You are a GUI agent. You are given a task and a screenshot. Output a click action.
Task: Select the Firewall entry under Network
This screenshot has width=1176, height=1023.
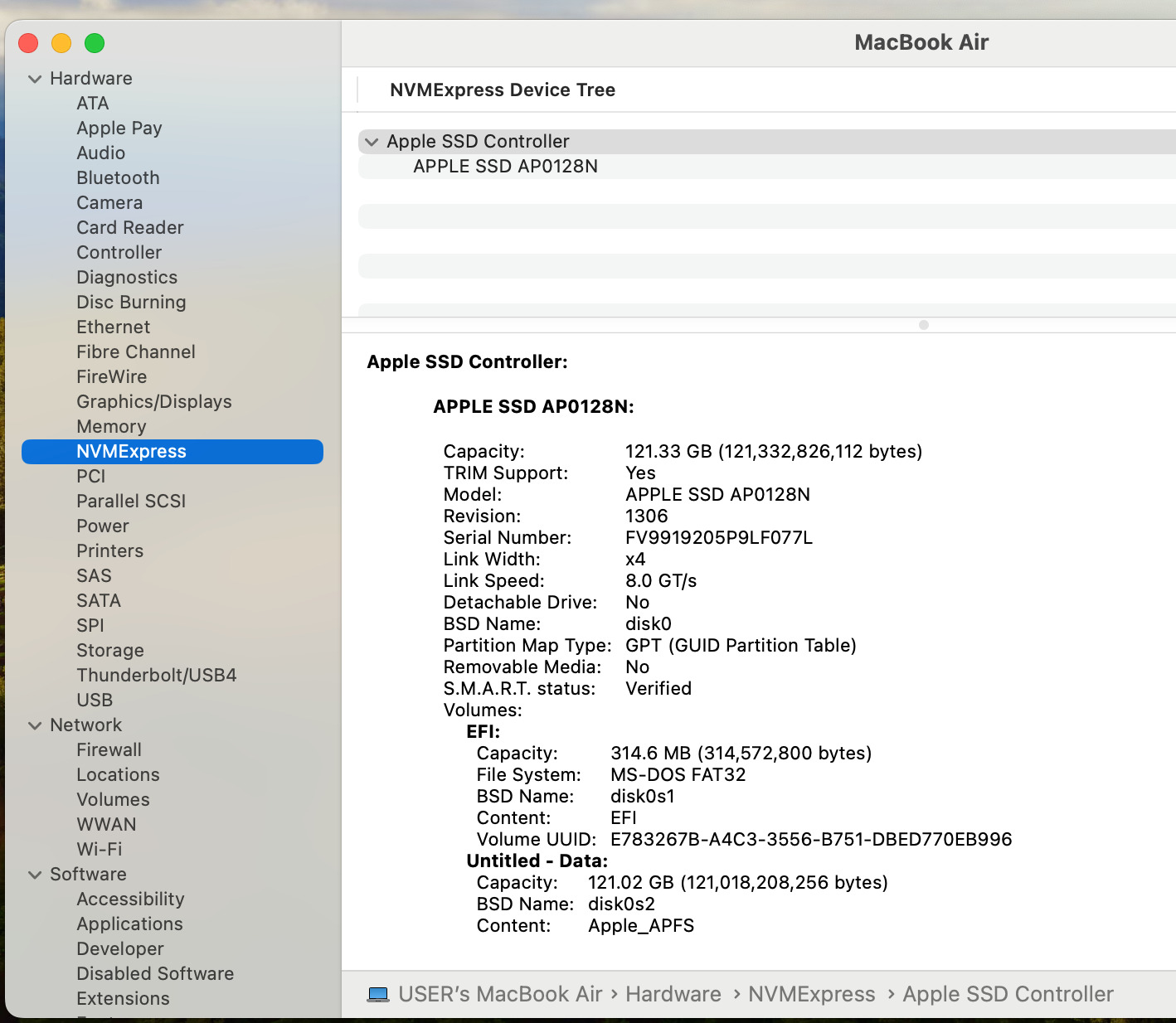pyautogui.click(x=109, y=749)
